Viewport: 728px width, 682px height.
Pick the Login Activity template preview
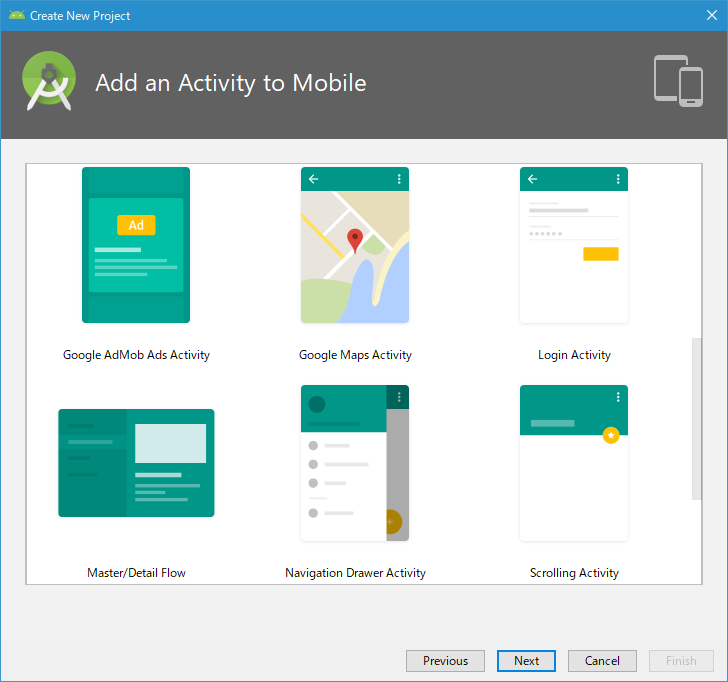574,245
